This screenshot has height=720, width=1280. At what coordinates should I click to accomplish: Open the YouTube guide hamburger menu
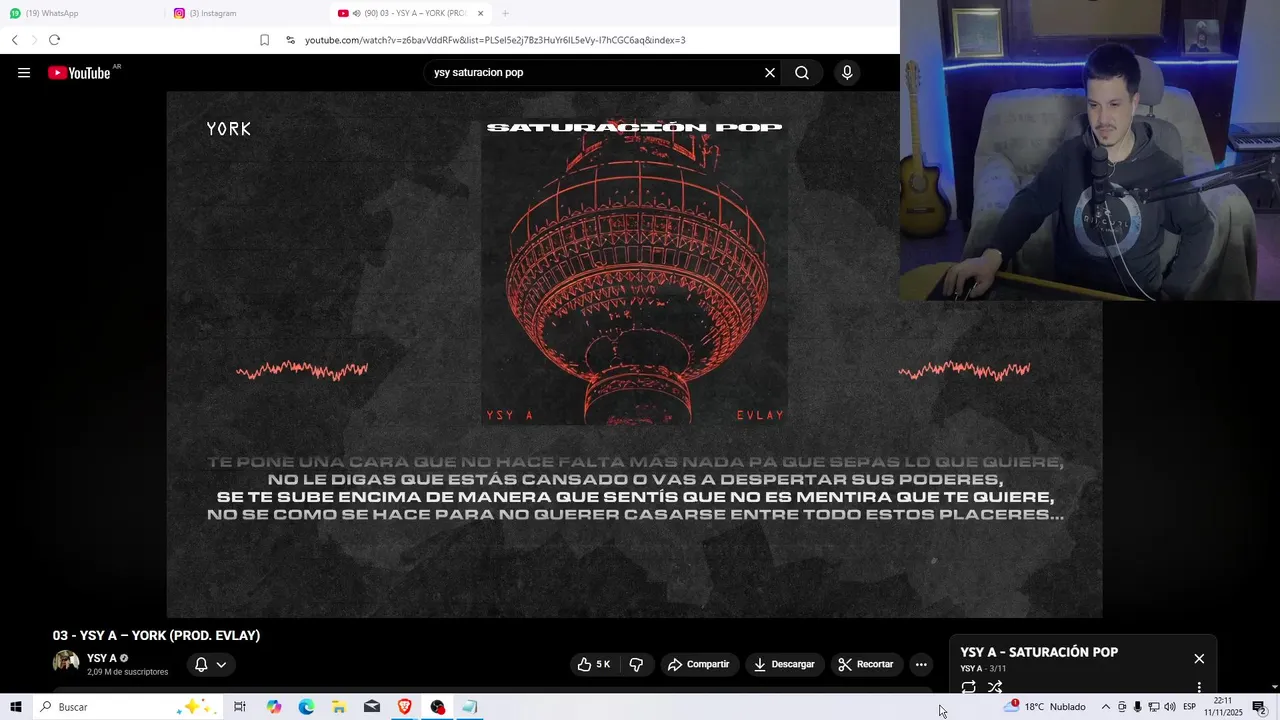[24, 72]
